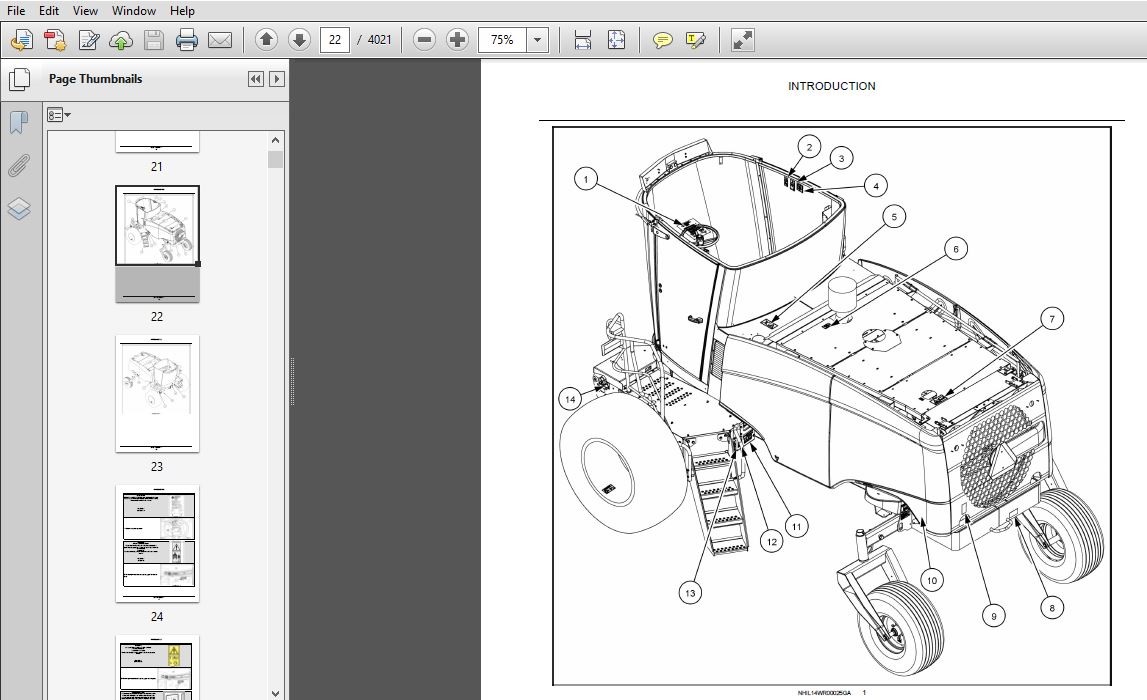This screenshot has height=700, width=1147.
Task: Click the zoom percentage field showing 75%
Action: click(503, 39)
